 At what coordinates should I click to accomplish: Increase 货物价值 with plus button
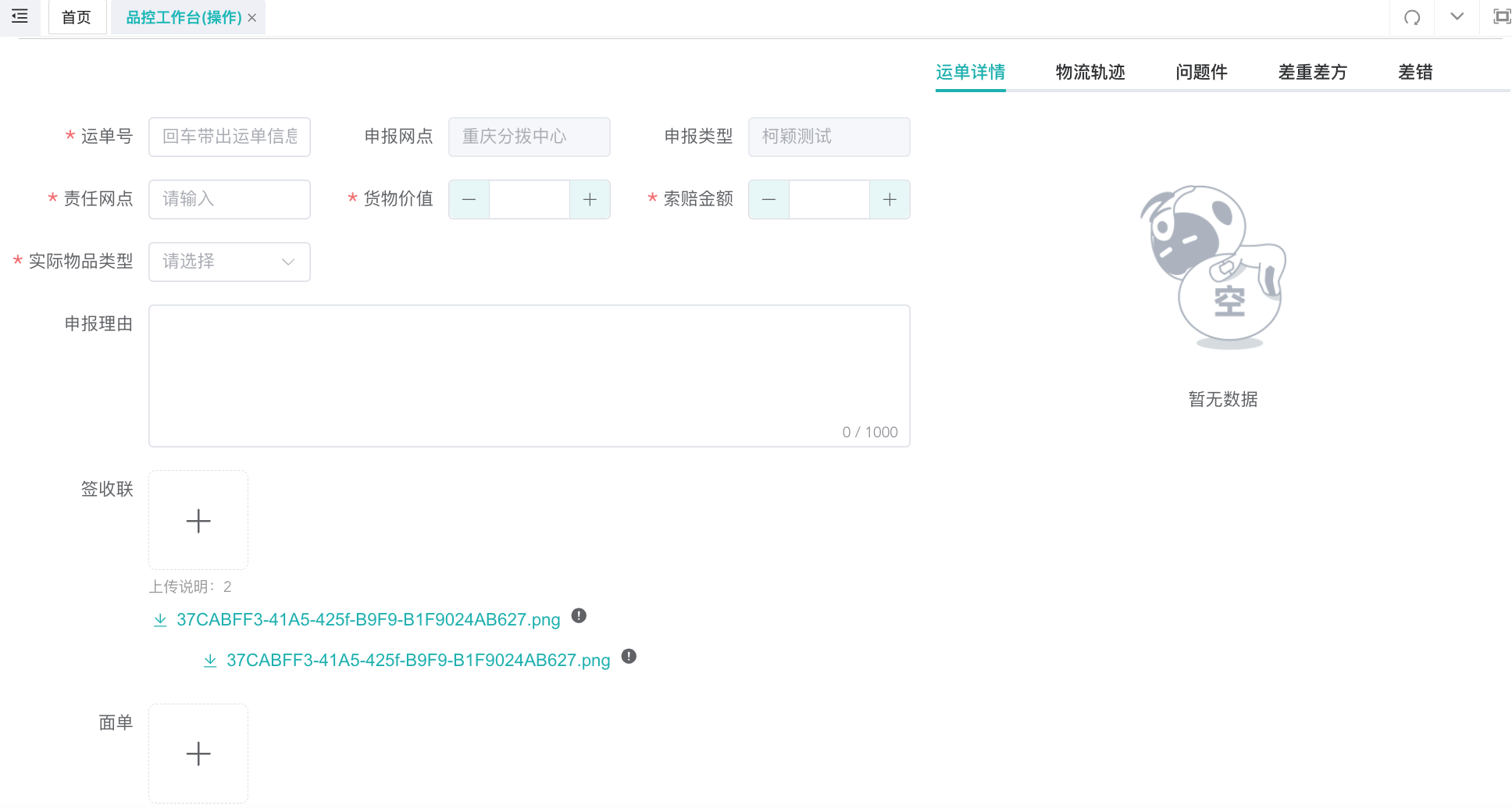pos(590,199)
